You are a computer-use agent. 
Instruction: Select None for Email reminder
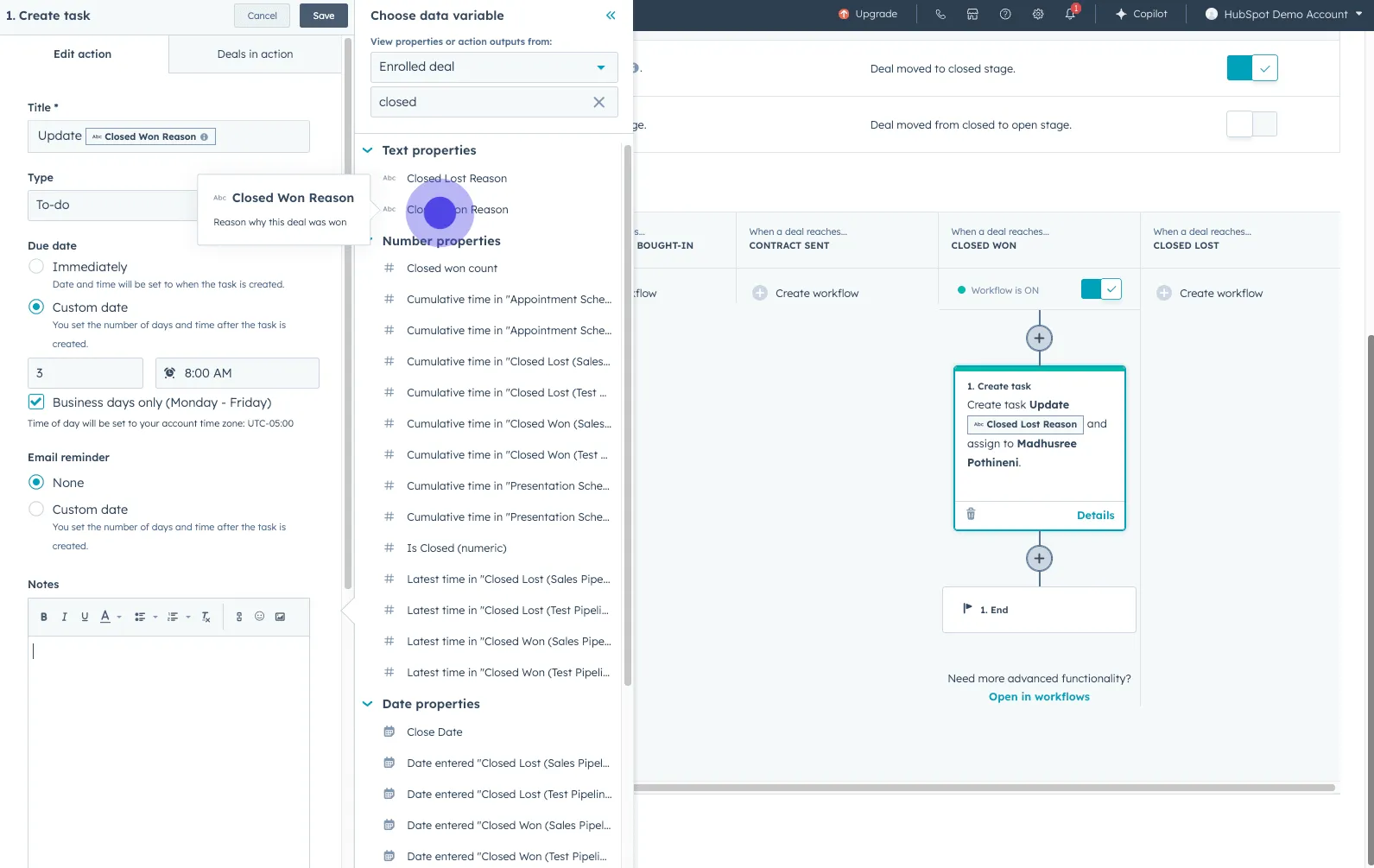point(36,482)
